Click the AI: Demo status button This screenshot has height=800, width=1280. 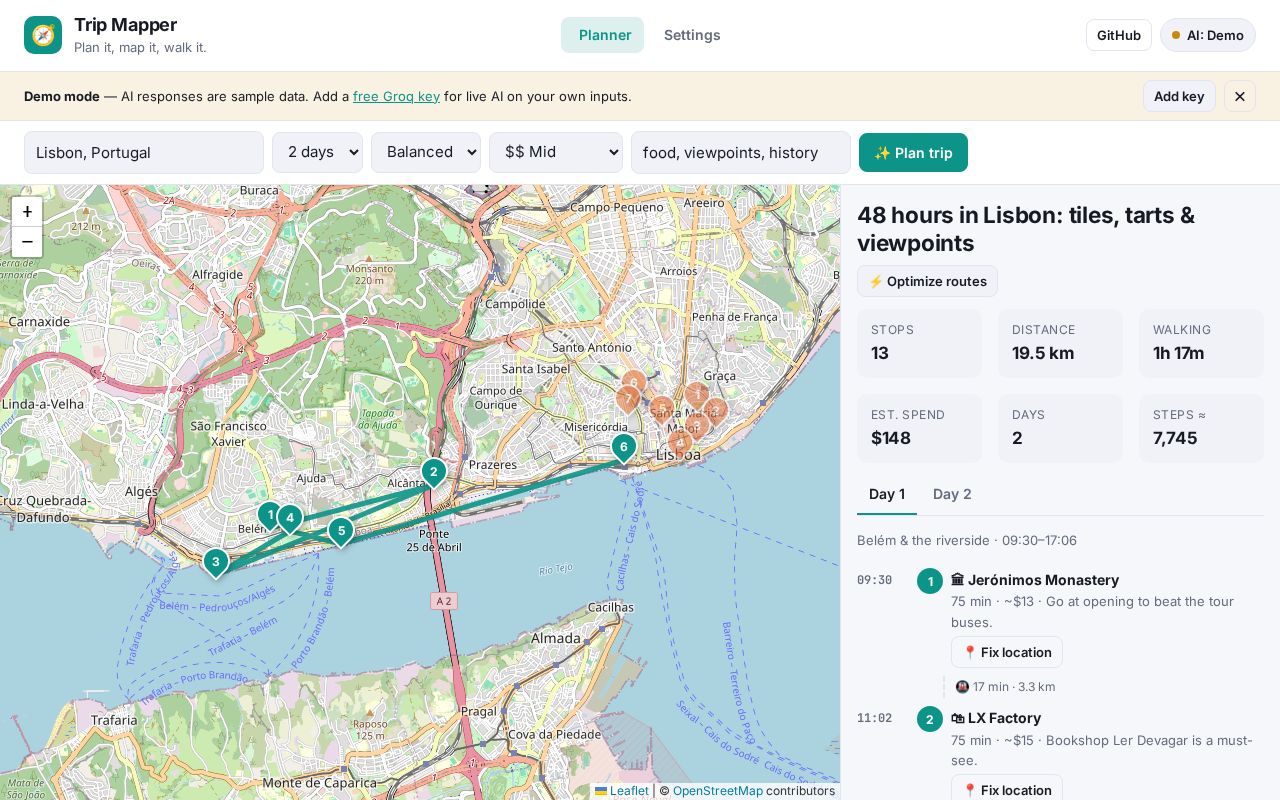[x=1208, y=35]
